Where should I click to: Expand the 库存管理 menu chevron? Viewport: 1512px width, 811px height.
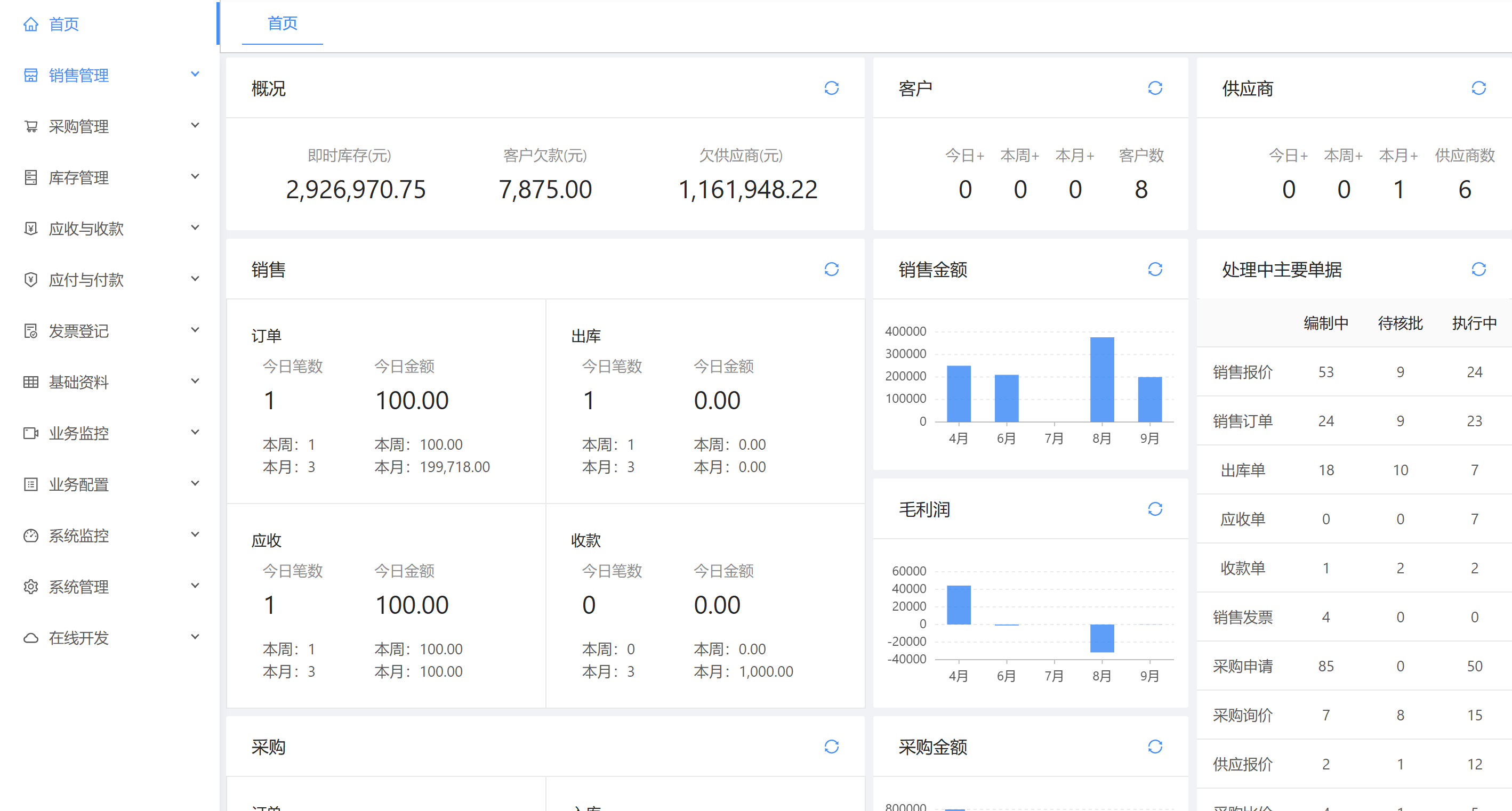point(196,176)
